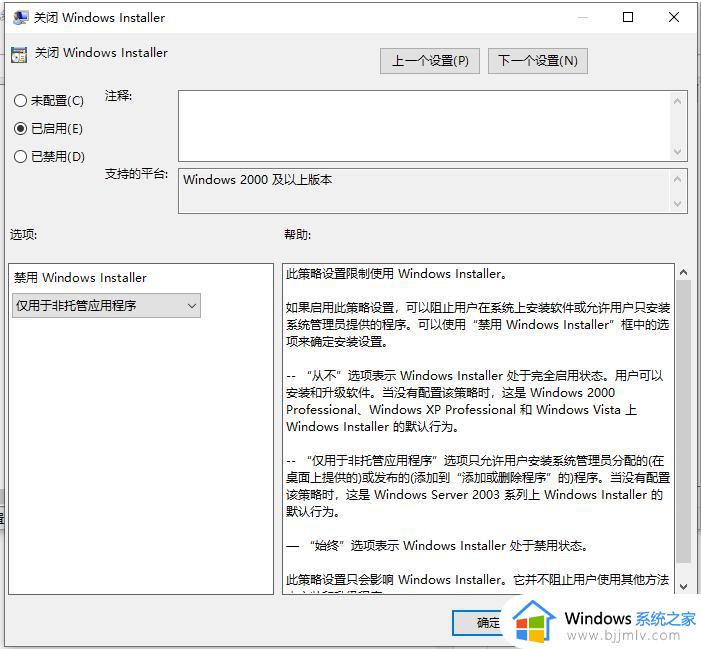Click the text Windows 2000 及以上版本
The height and width of the screenshot is (649, 701).
[x=258, y=180]
